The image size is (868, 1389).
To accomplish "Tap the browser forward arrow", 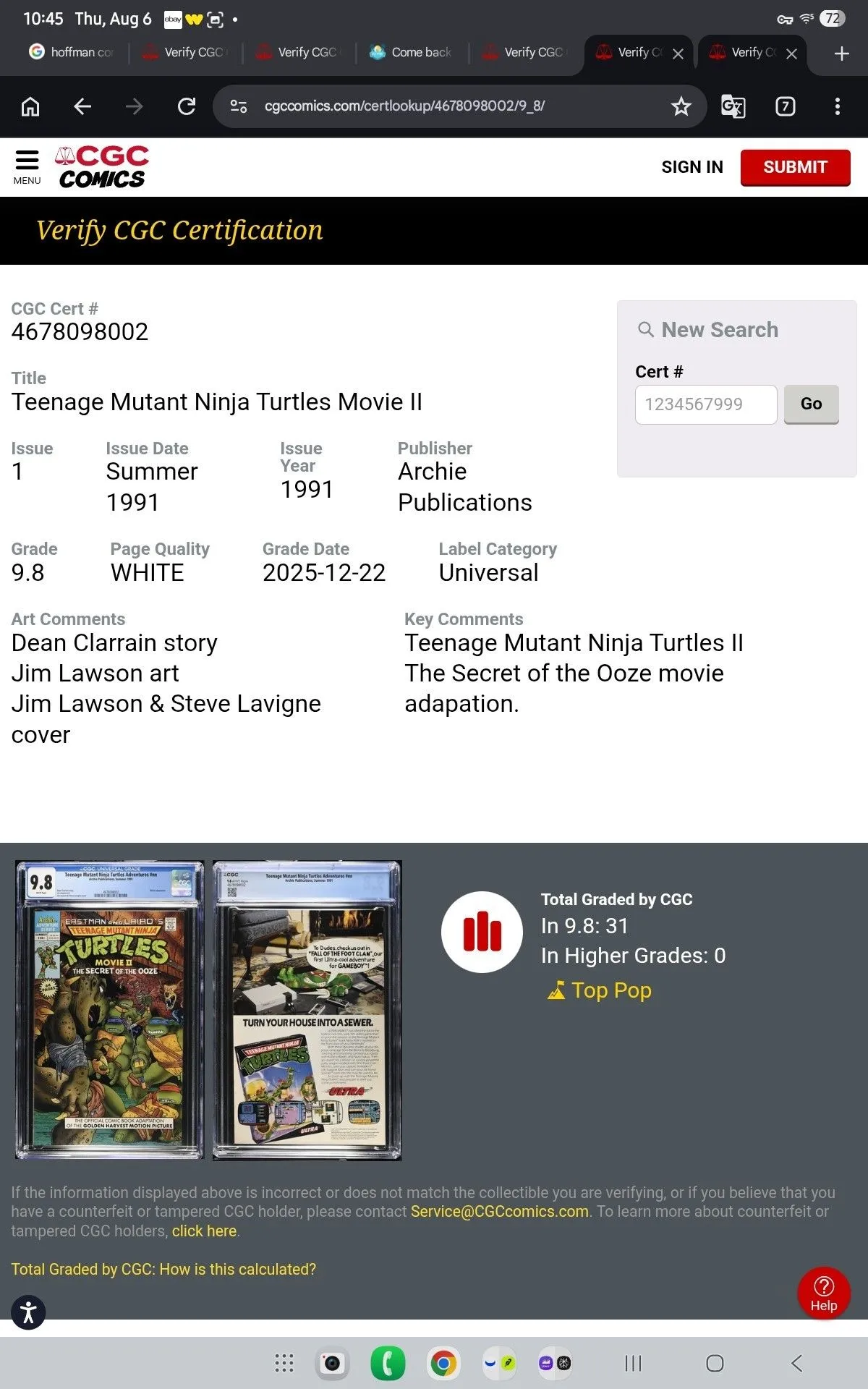I will coord(135,106).
